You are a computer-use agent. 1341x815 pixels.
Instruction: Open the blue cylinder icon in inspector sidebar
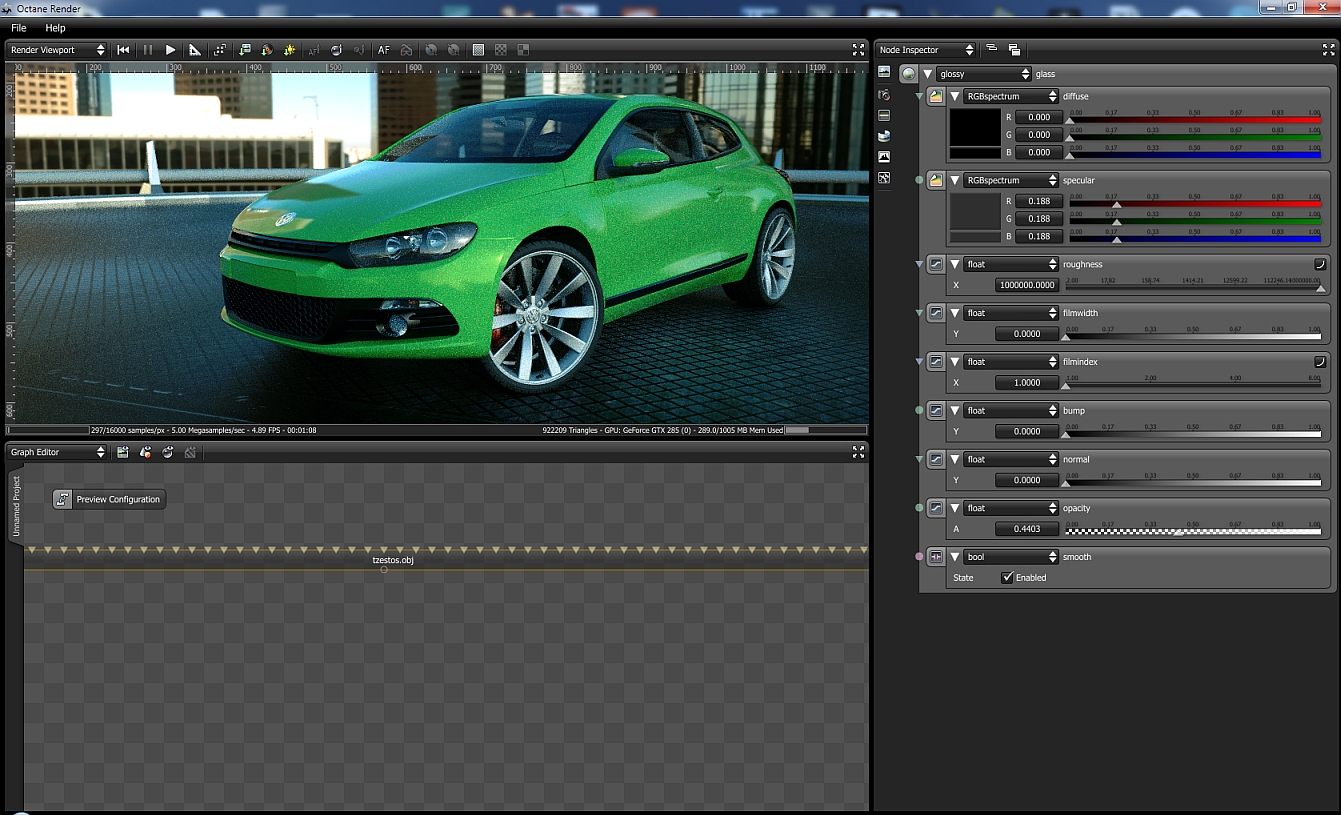[x=884, y=136]
